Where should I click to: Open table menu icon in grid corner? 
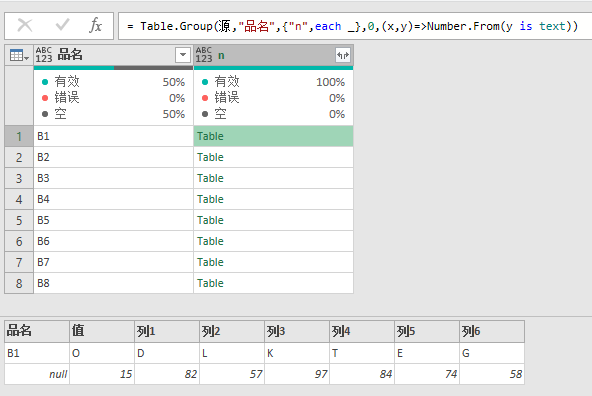pyautogui.click(x=19, y=55)
